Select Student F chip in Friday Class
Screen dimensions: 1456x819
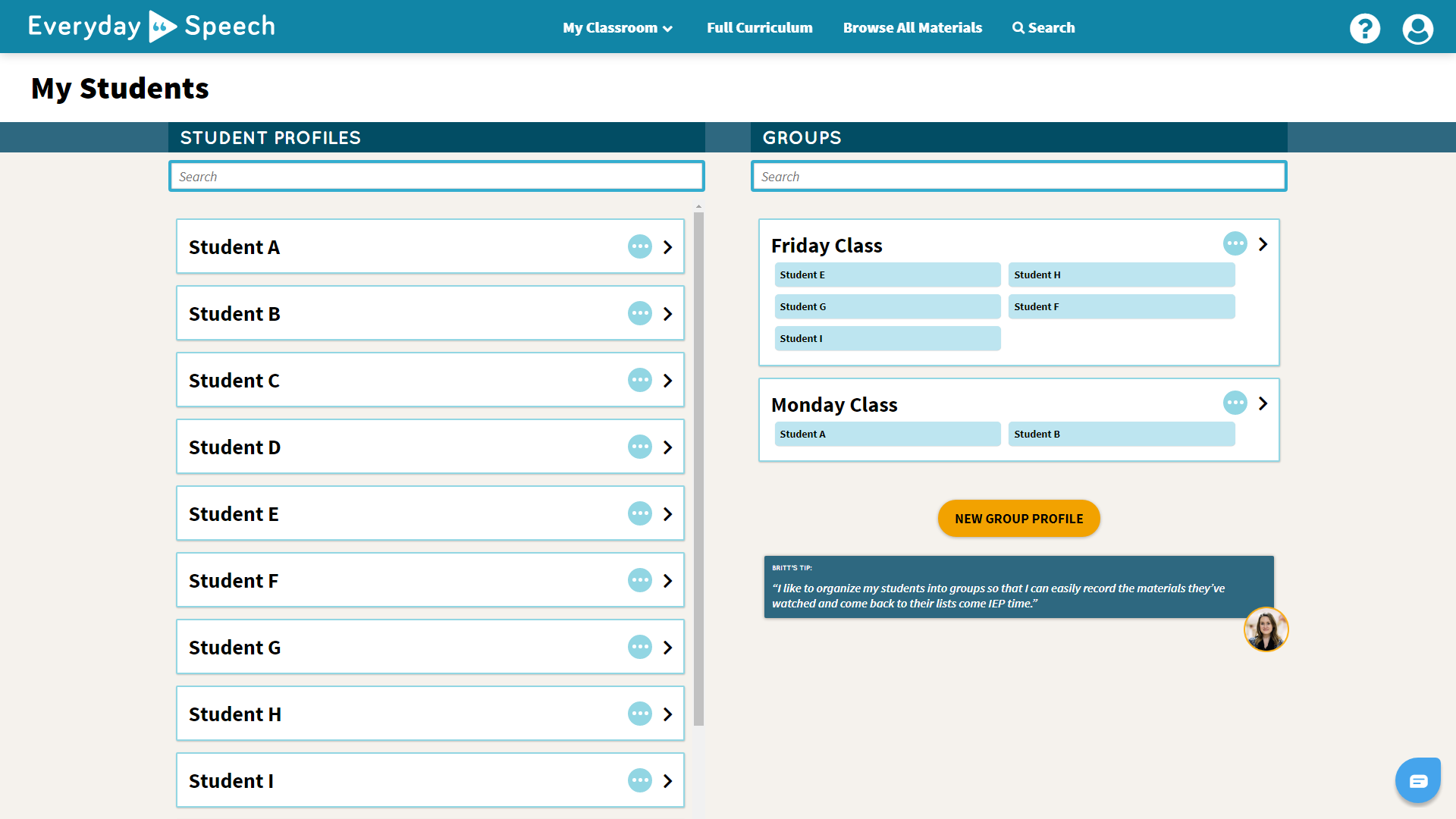coord(1122,306)
